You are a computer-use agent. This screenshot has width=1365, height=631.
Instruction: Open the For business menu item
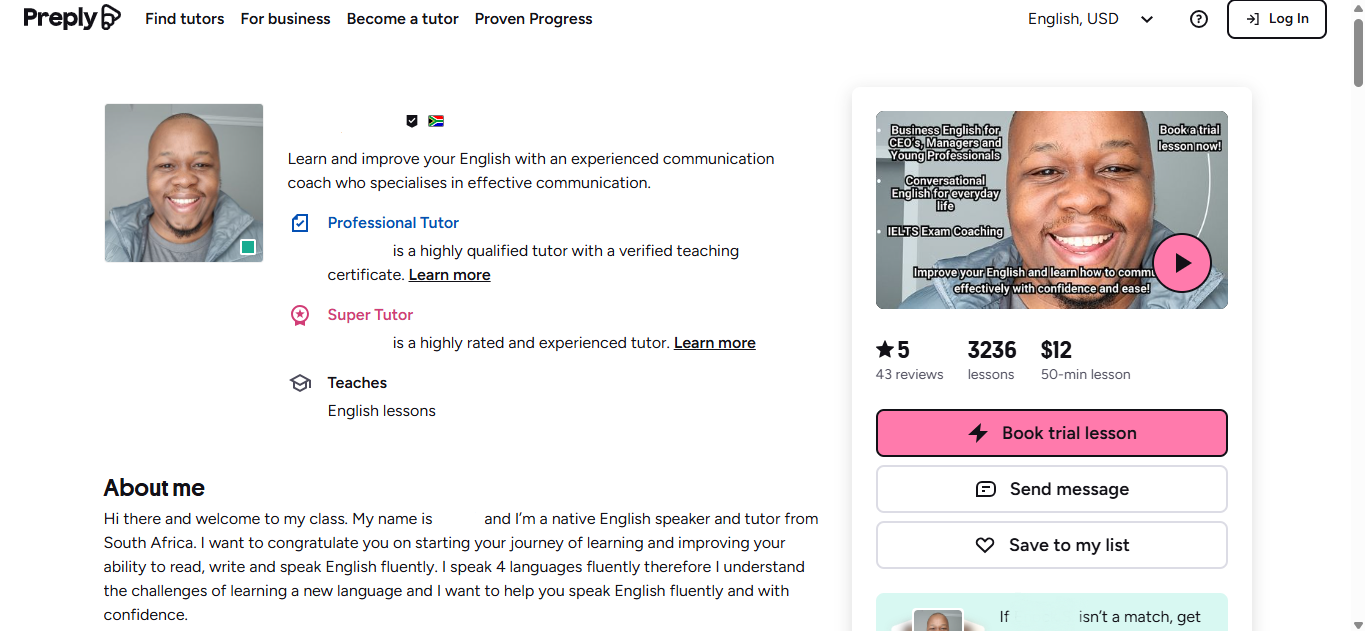(x=285, y=18)
